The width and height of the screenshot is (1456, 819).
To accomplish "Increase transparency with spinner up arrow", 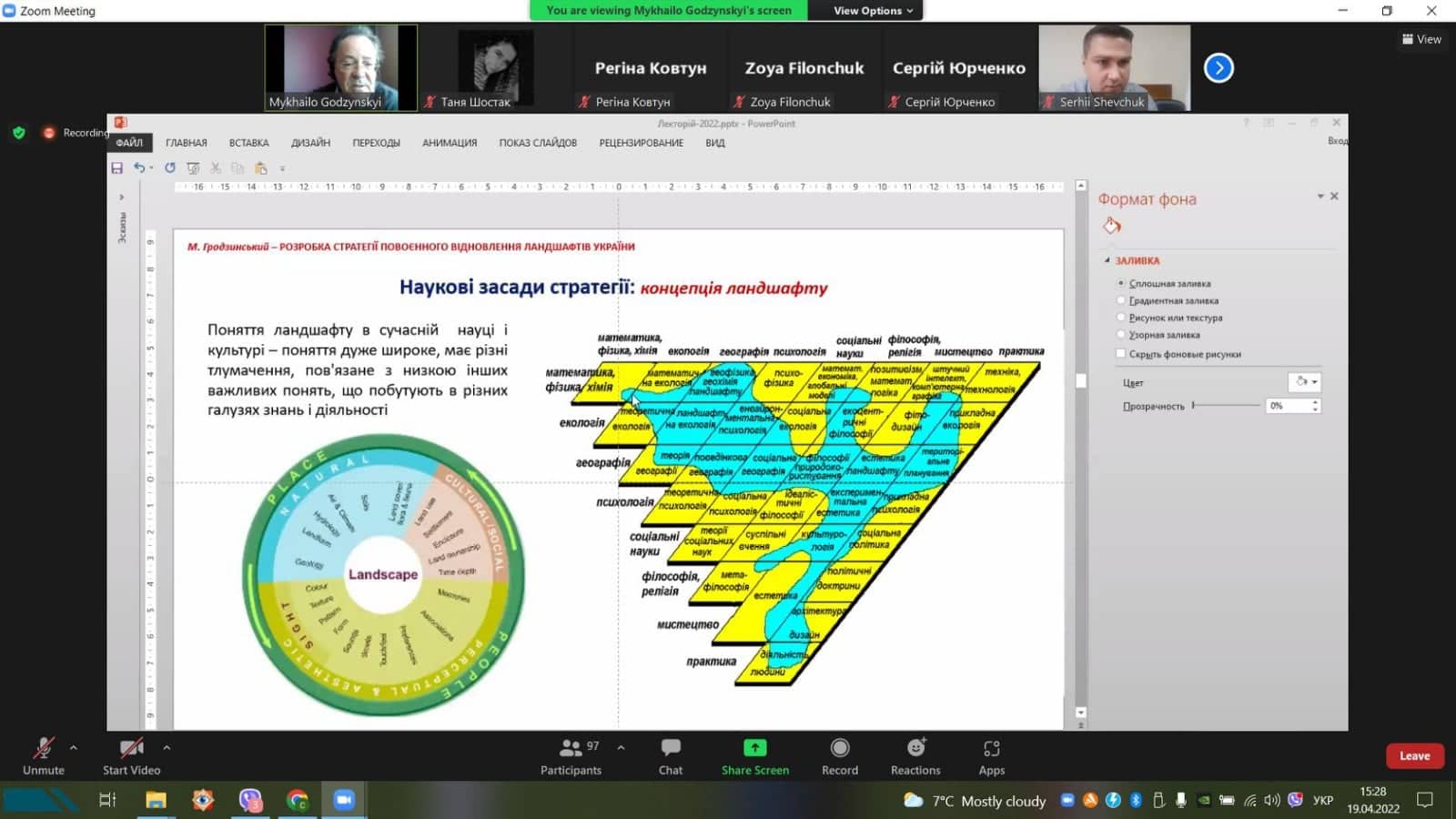I will click(x=1315, y=401).
